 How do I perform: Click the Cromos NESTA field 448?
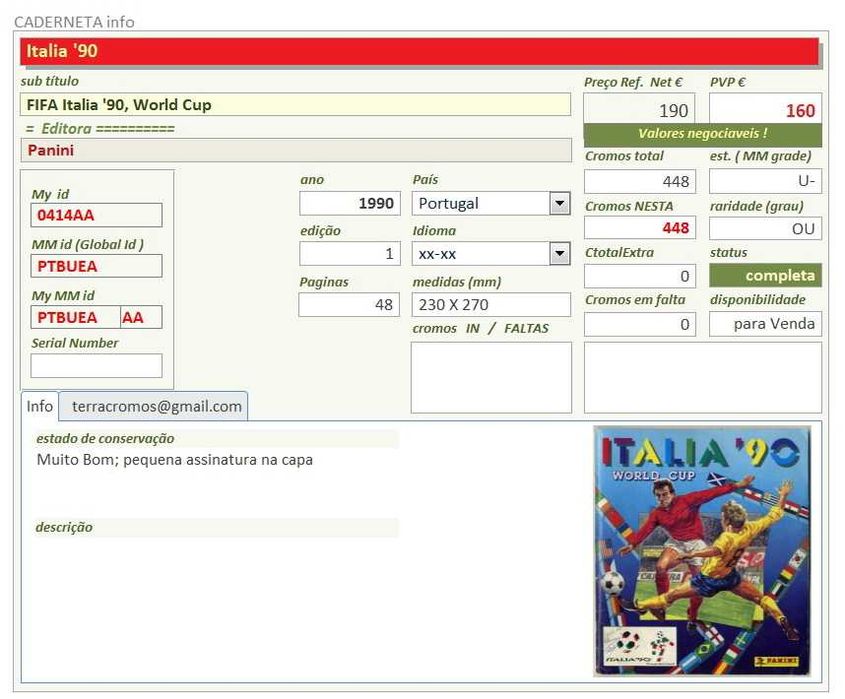click(x=640, y=228)
